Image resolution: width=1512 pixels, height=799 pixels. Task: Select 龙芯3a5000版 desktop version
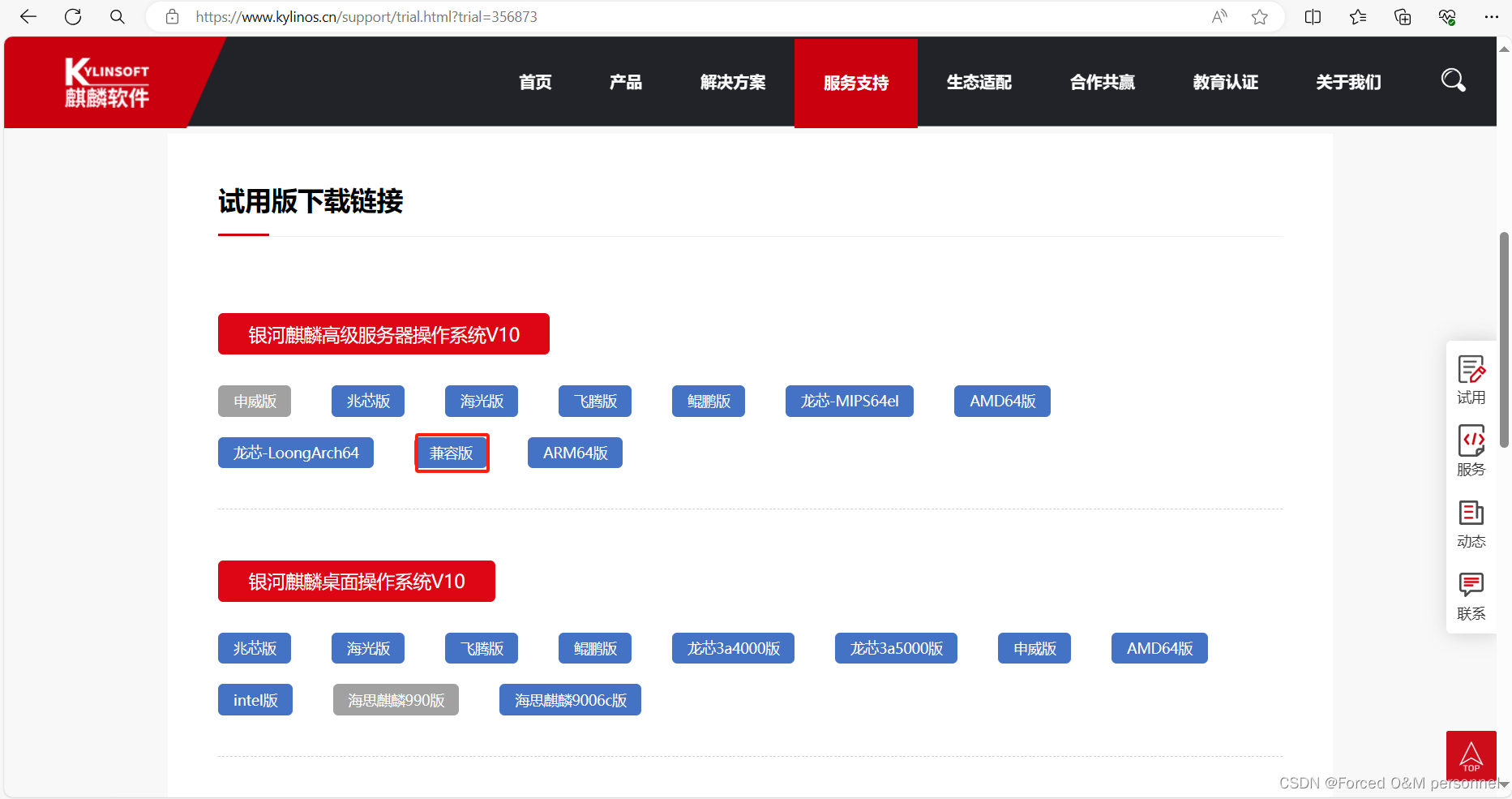click(896, 648)
